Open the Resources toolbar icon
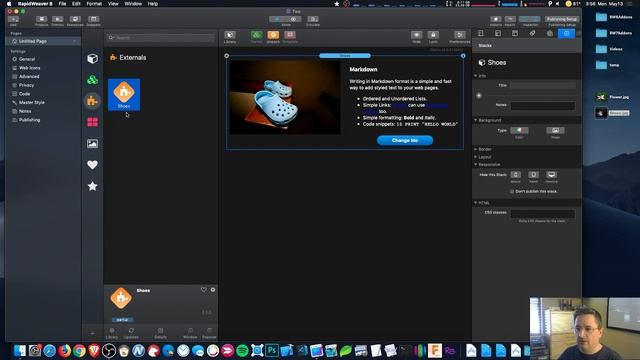This screenshot has width=640, height=360. (x=75, y=19)
